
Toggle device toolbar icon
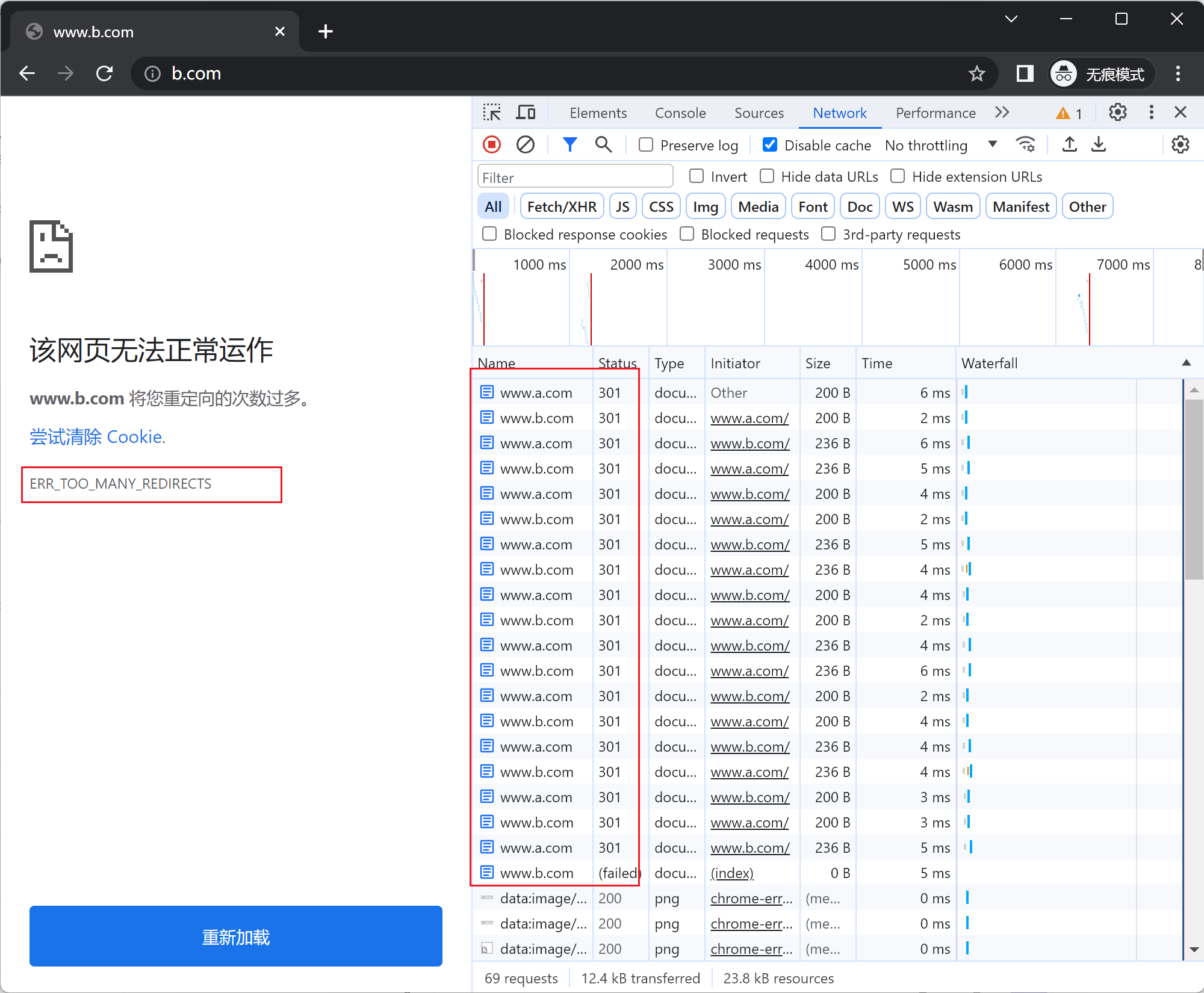point(526,113)
